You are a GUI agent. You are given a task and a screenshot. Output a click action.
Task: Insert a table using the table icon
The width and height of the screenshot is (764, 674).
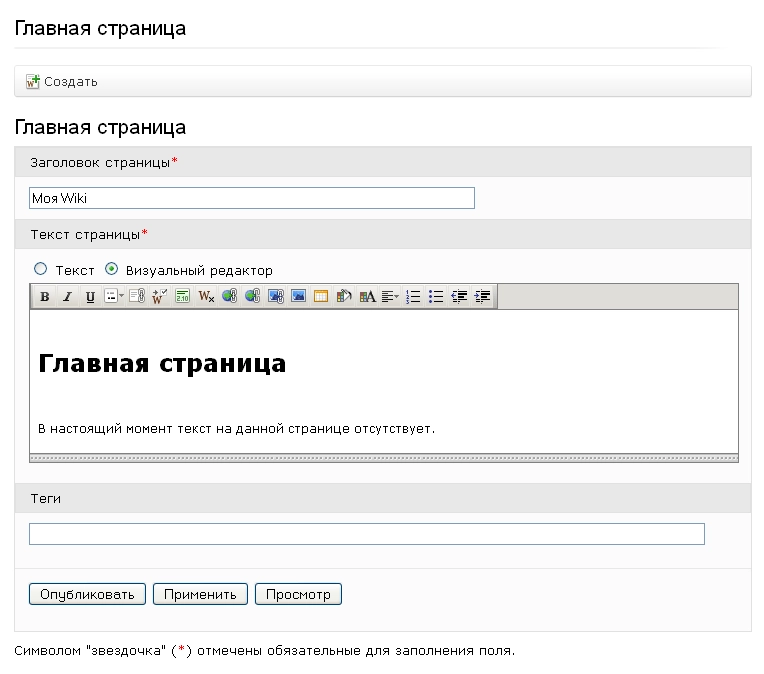[321, 296]
